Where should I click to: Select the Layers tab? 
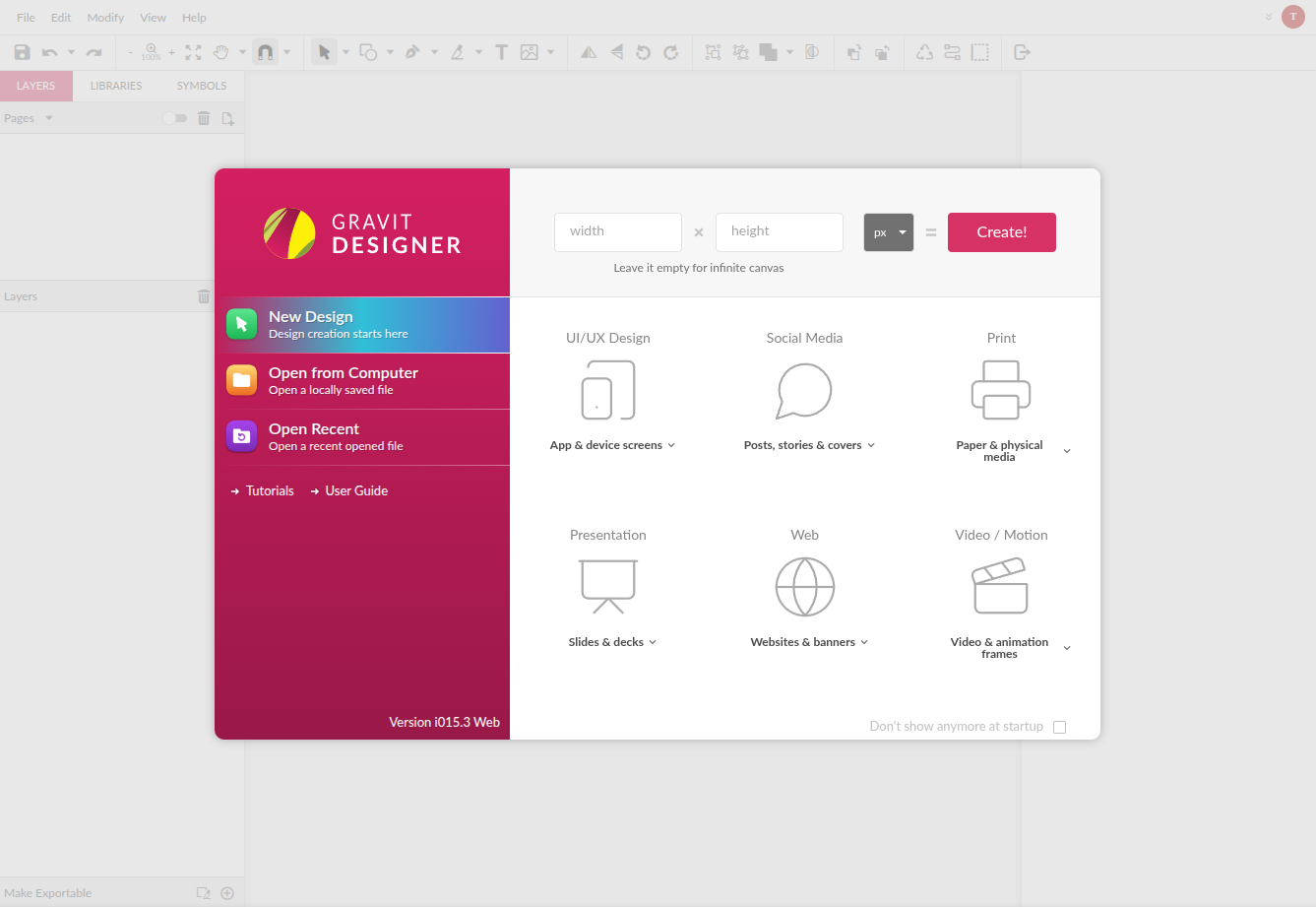point(36,86)
